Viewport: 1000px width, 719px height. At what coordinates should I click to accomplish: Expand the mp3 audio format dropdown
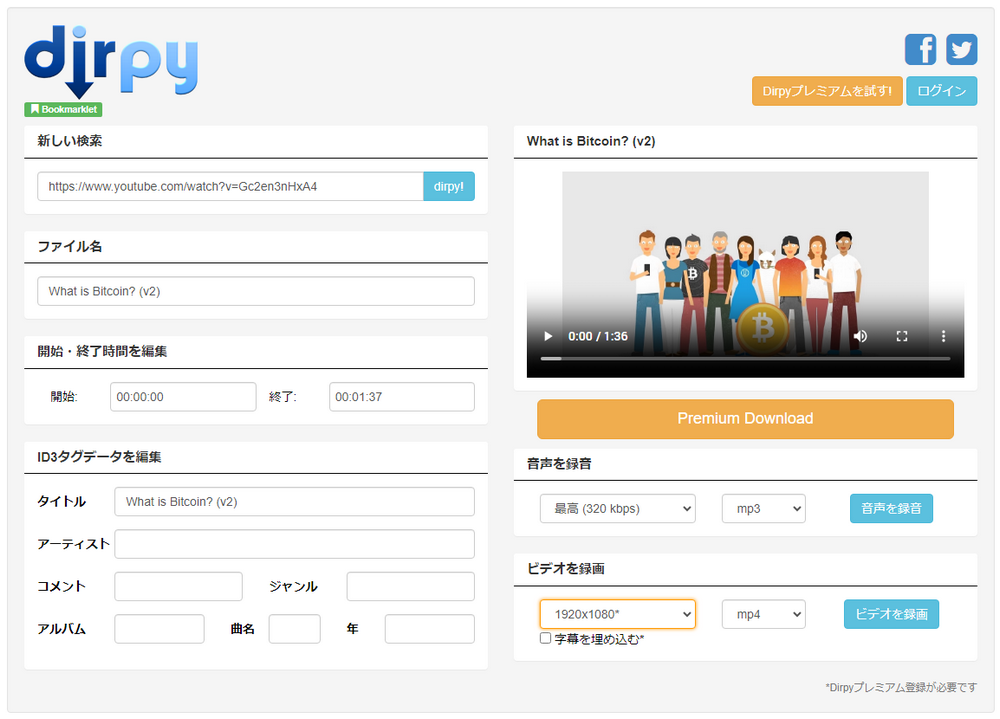click(763, 508)
